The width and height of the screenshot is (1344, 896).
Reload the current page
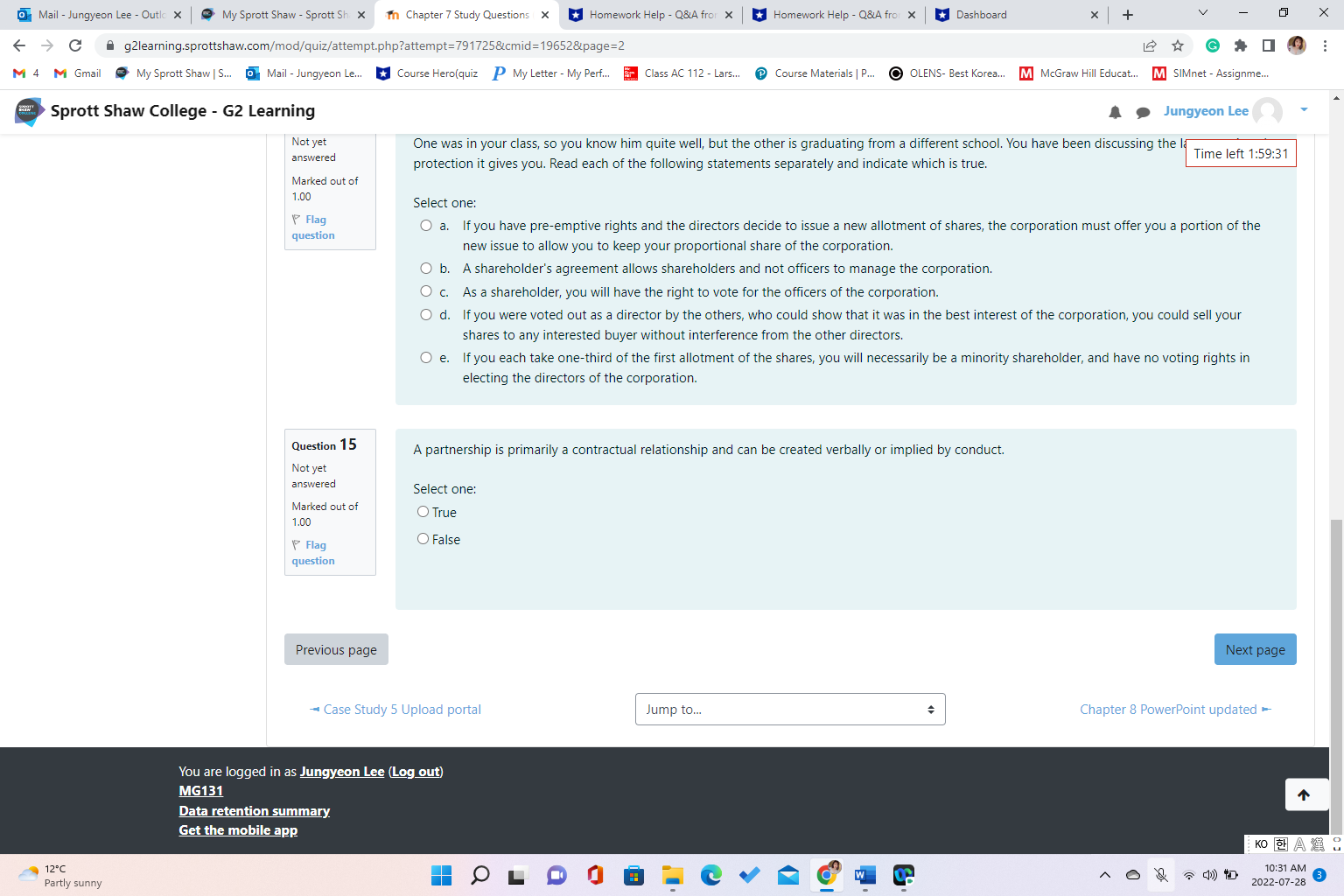point(75,45)
